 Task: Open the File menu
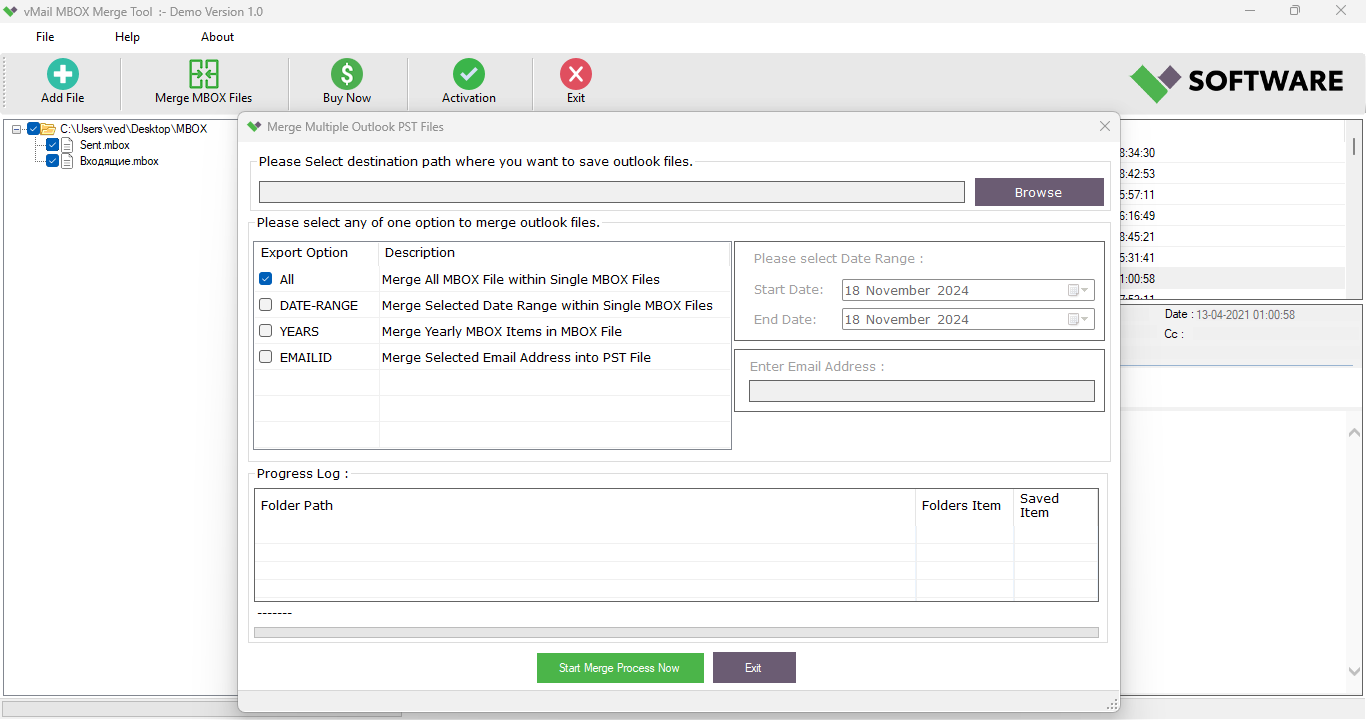(x=45, y=37)
